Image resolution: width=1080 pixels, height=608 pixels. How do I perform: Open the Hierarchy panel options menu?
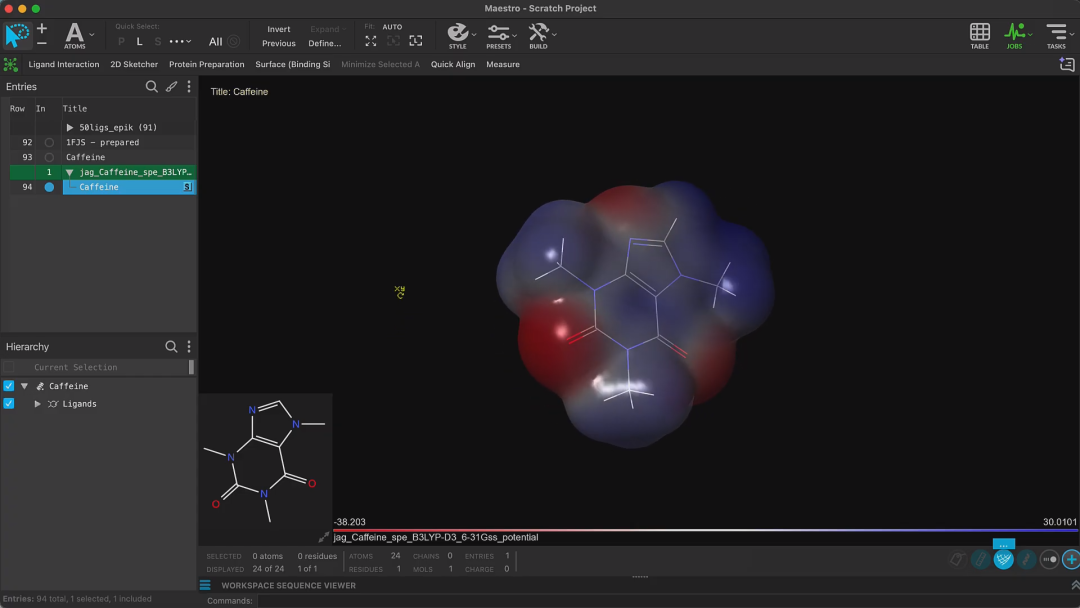pos(189,346)
